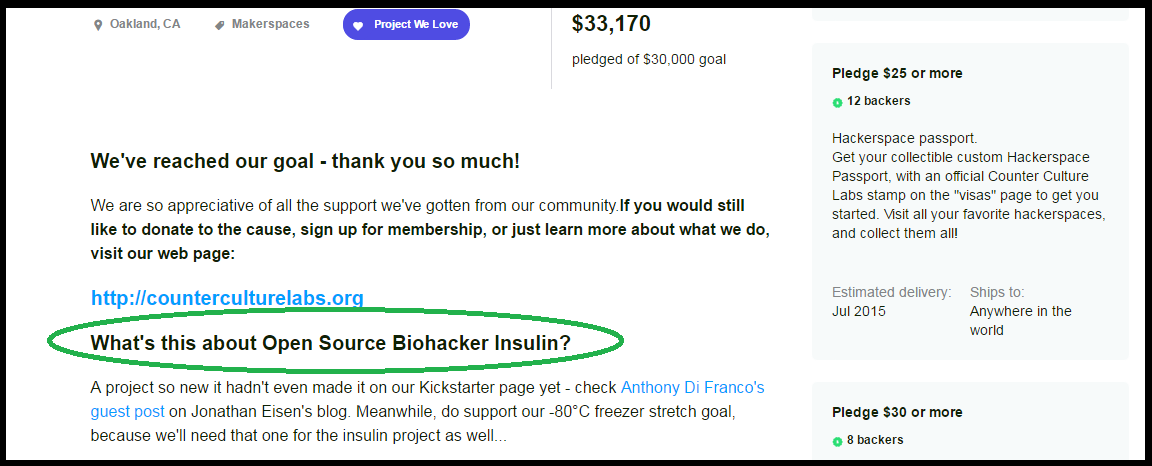The width and height of the screenshot is (1152, 466).
Task: Click the $33,170 pledged amount
Action: pos(611,23)
